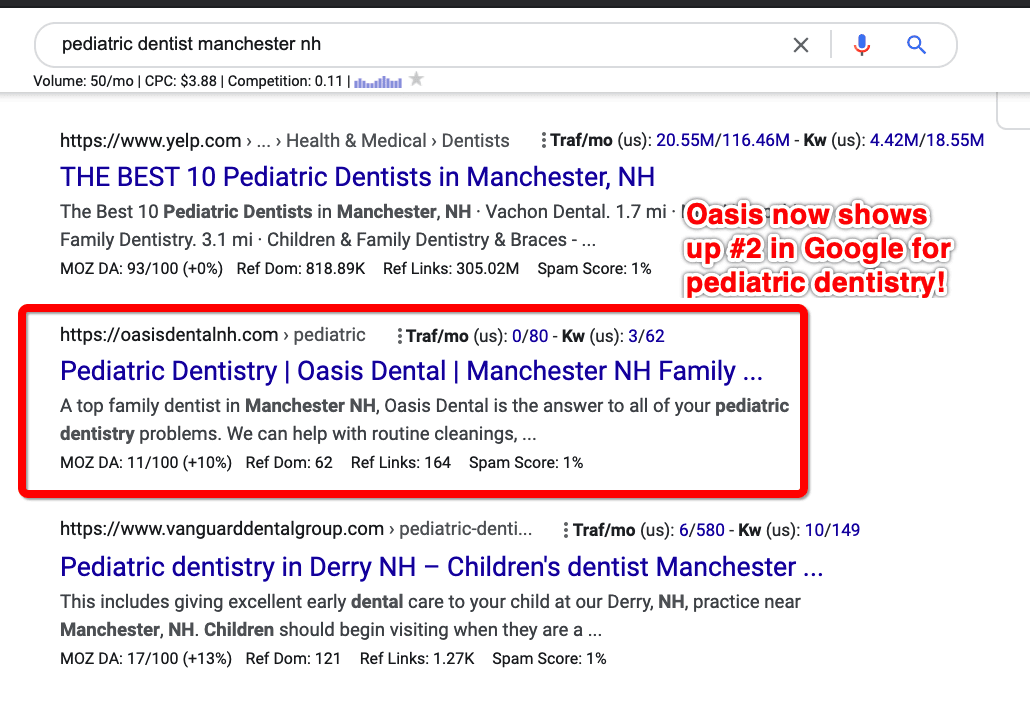This screenshot has width=1030, height=710.
Task: Open Pediatric dentistry in Derry NH result title
Action: (441, 567)
